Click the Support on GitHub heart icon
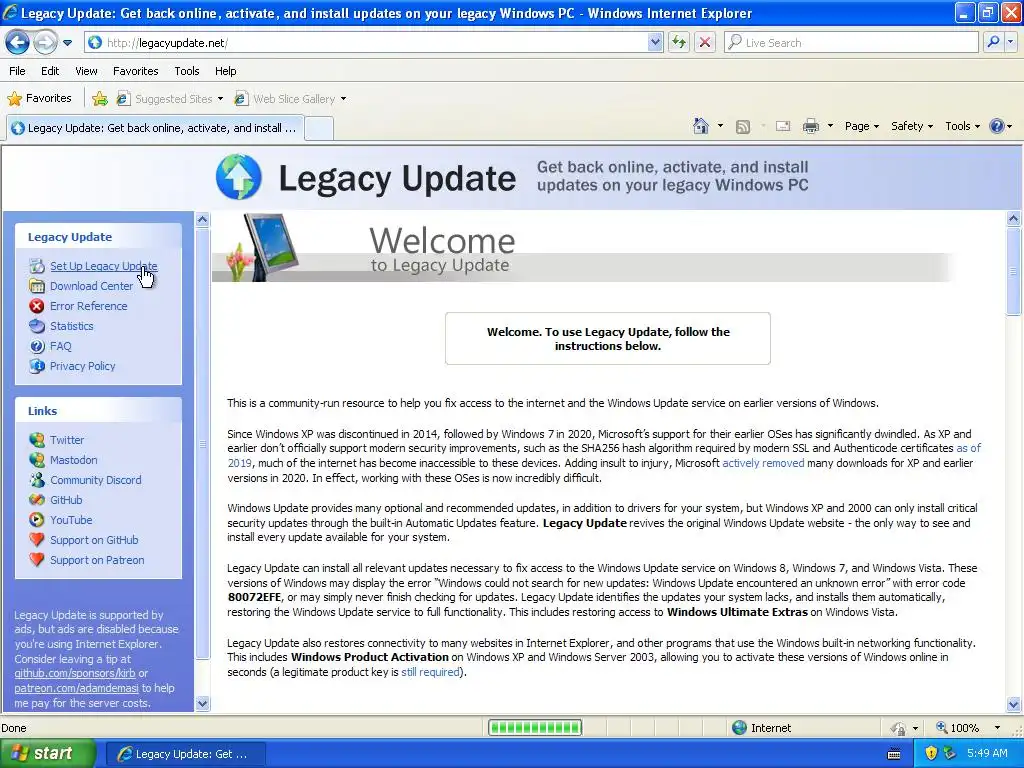Screen dimensions: 1024x768 tap(37, 540)
